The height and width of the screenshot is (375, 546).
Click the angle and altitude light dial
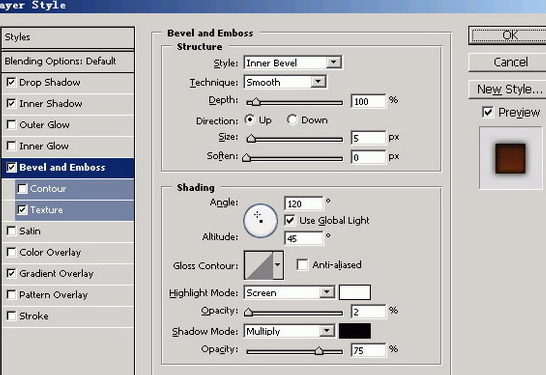(260, 221)
